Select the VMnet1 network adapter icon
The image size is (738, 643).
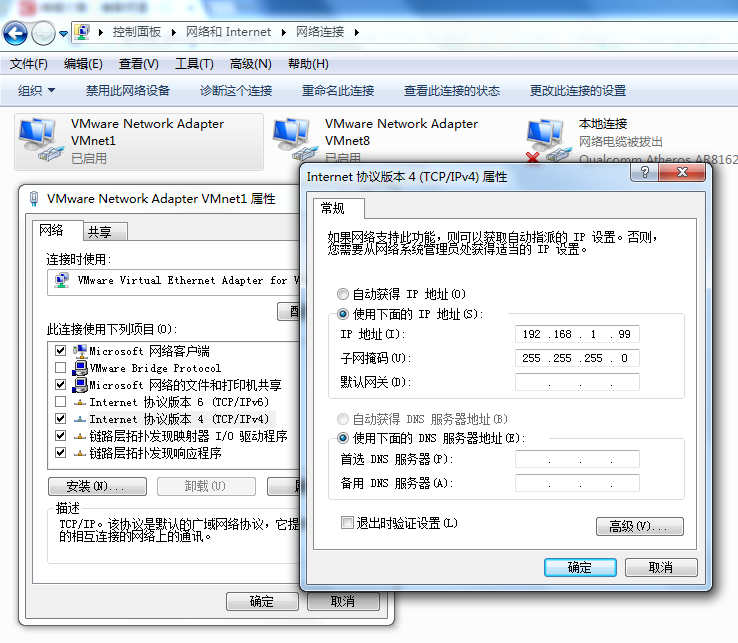[x=41, y=140]
